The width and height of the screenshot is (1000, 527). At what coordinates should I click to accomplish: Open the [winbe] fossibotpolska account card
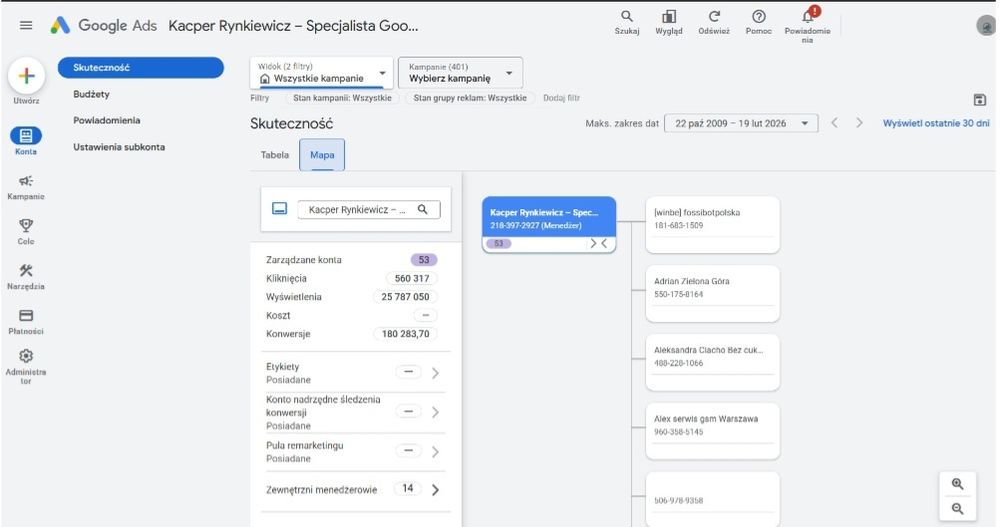tap(712, 225)
